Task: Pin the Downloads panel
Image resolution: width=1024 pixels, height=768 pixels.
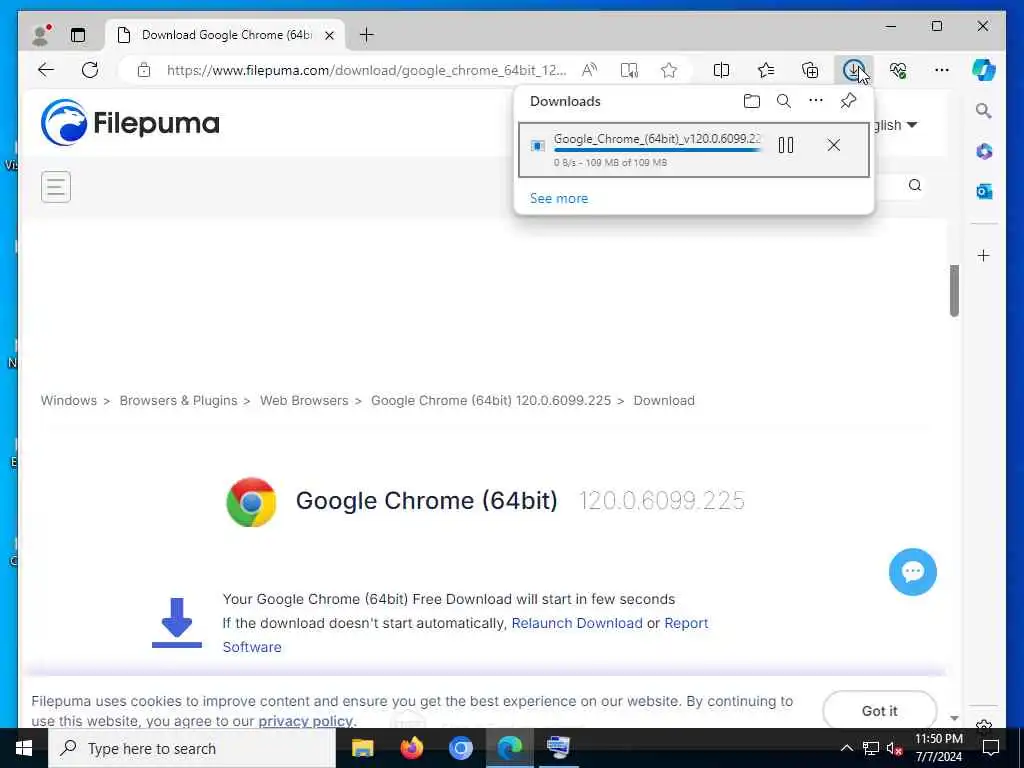Action: (848, 101)
